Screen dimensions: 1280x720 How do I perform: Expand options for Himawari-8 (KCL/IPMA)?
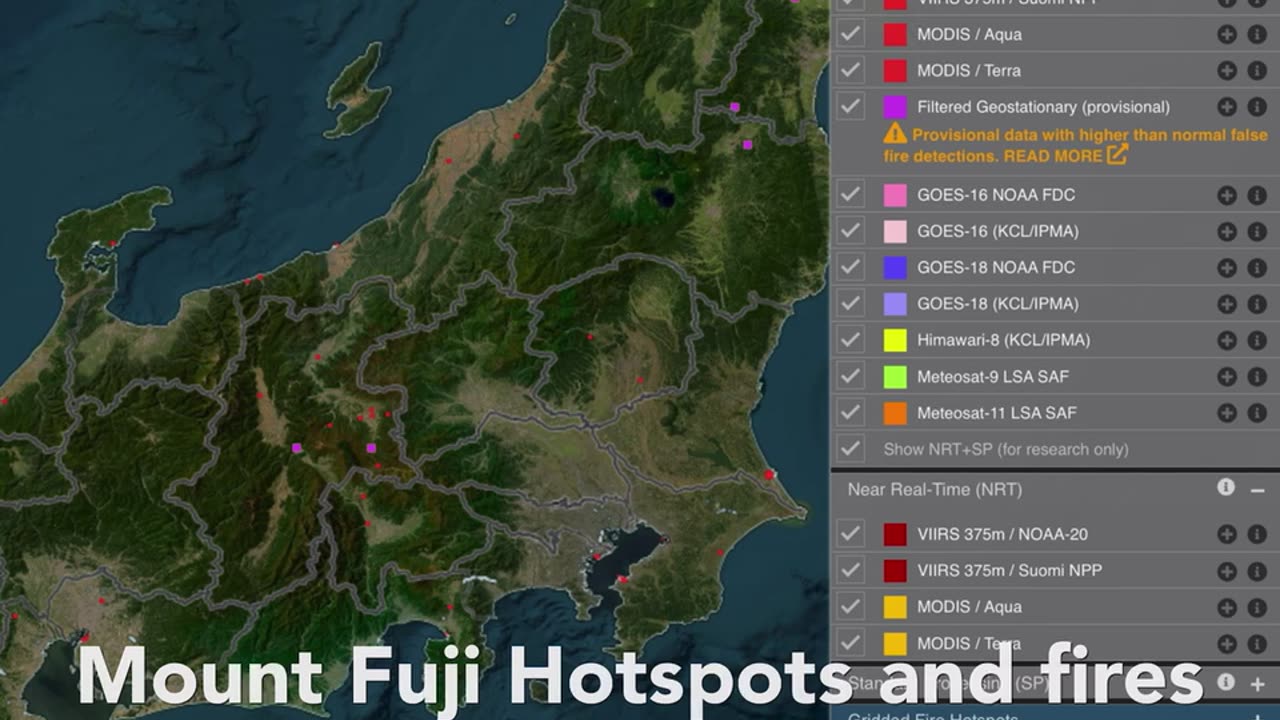[x=1226, y=340]
